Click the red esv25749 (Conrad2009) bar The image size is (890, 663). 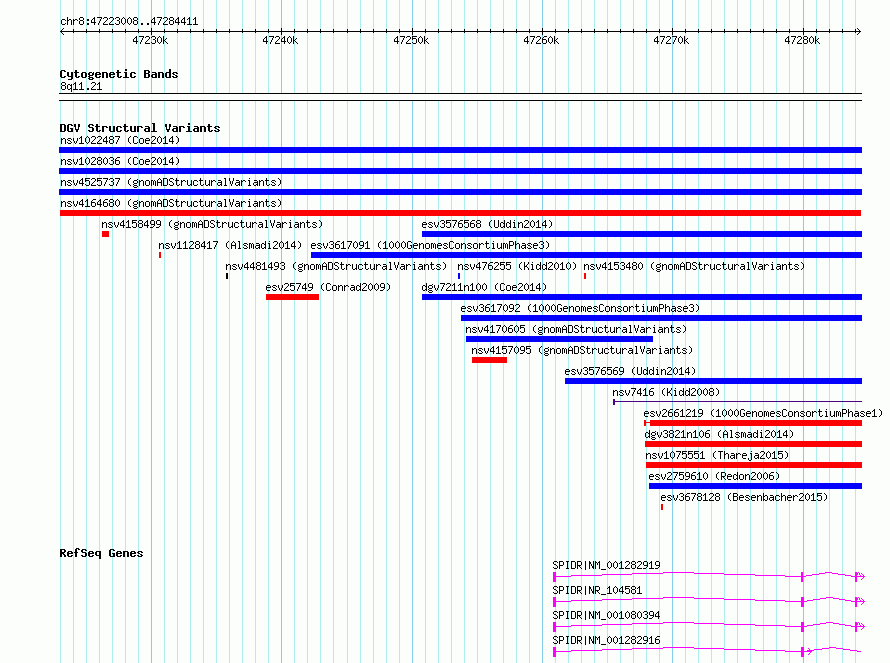click(292, 297)
